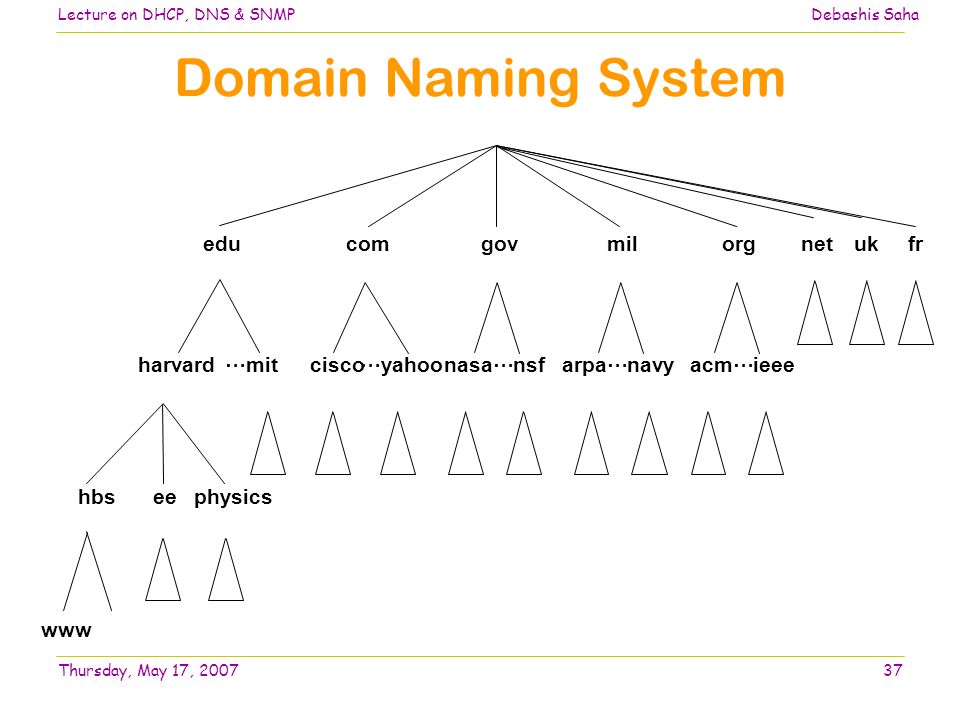Click the 'arpa' node label
The height and width of the screenshot is (720, 960).
click(584, 366)
